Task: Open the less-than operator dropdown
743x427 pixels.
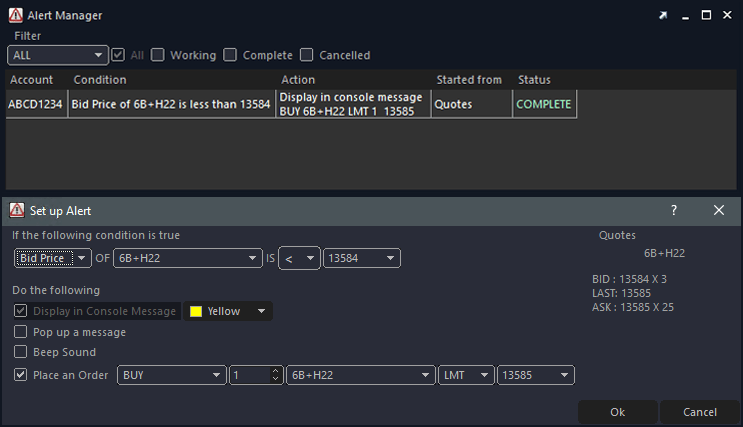Action: pyautogui.click(x=299, y=258)
